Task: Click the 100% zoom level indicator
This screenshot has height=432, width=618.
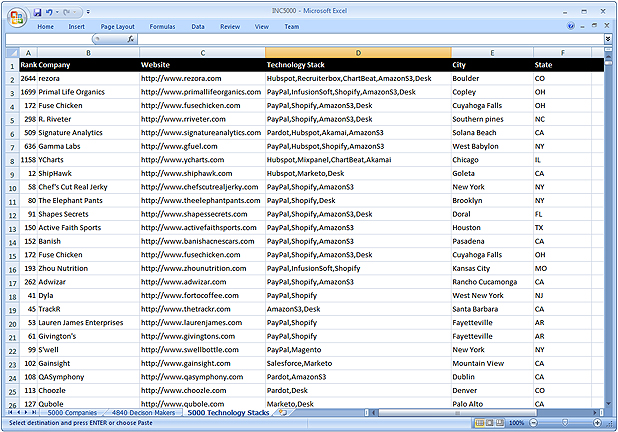Action: click(516, 423)
